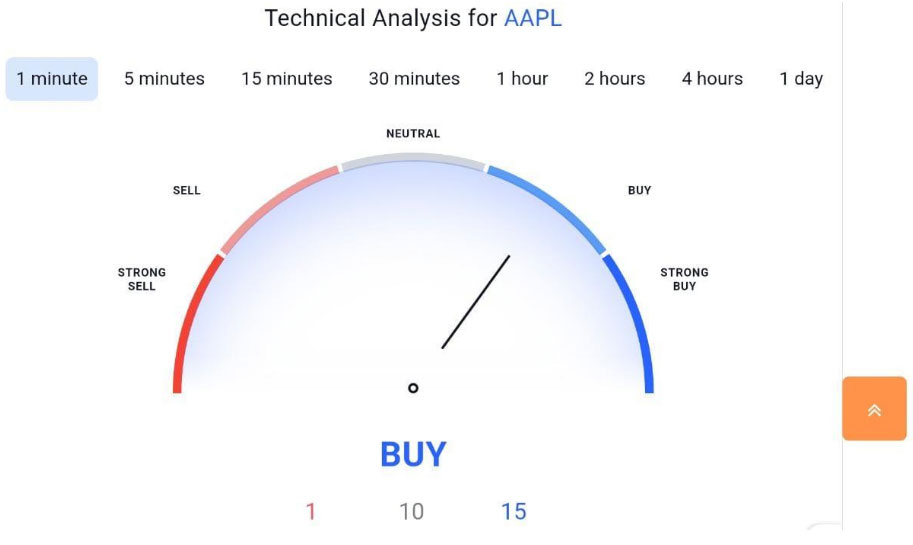Click the large BUY rating text

pos(413,454)
